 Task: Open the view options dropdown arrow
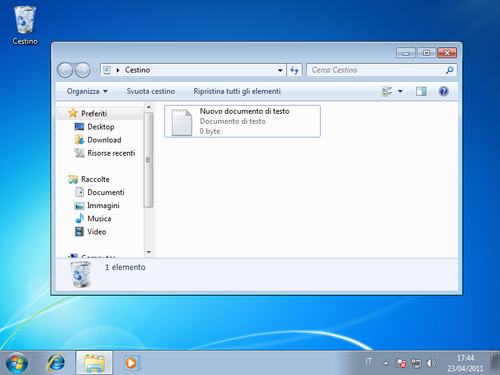coord(400,91)
